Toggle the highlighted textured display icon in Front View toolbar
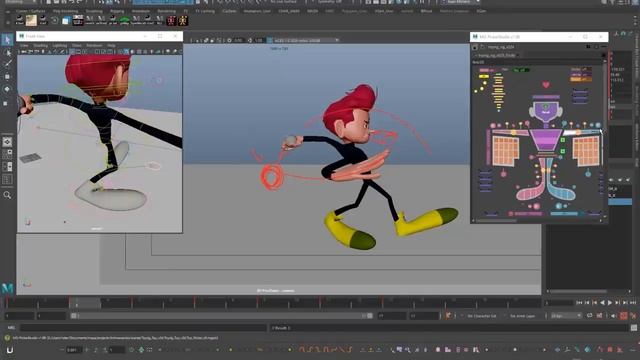This screenshot has width=640, height=360. click(x=126, y=52)
